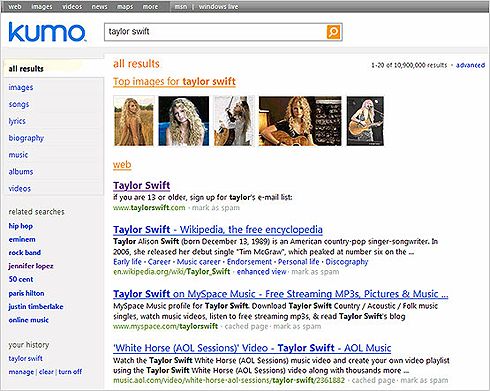
Task: Select all results in left sidebar
Action: (26, 69)
